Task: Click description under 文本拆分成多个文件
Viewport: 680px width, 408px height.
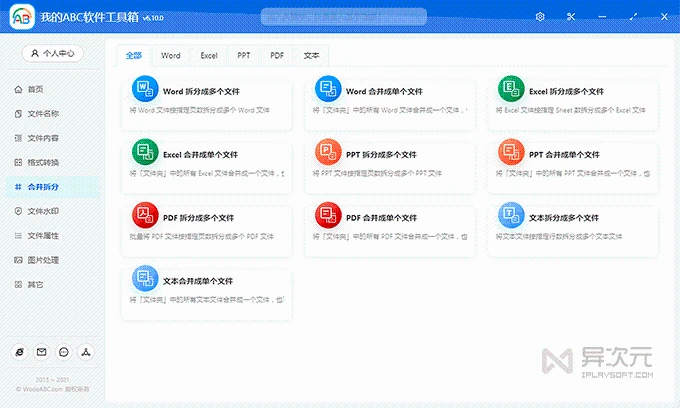Action: pyautogui.click(x=559, y=236)
